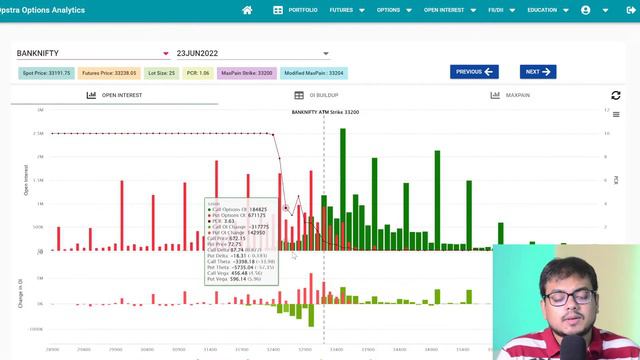The image size is (640, 360).
Task: Open the OPEN INTEREST menu
Action: click(x=444, y=10)
